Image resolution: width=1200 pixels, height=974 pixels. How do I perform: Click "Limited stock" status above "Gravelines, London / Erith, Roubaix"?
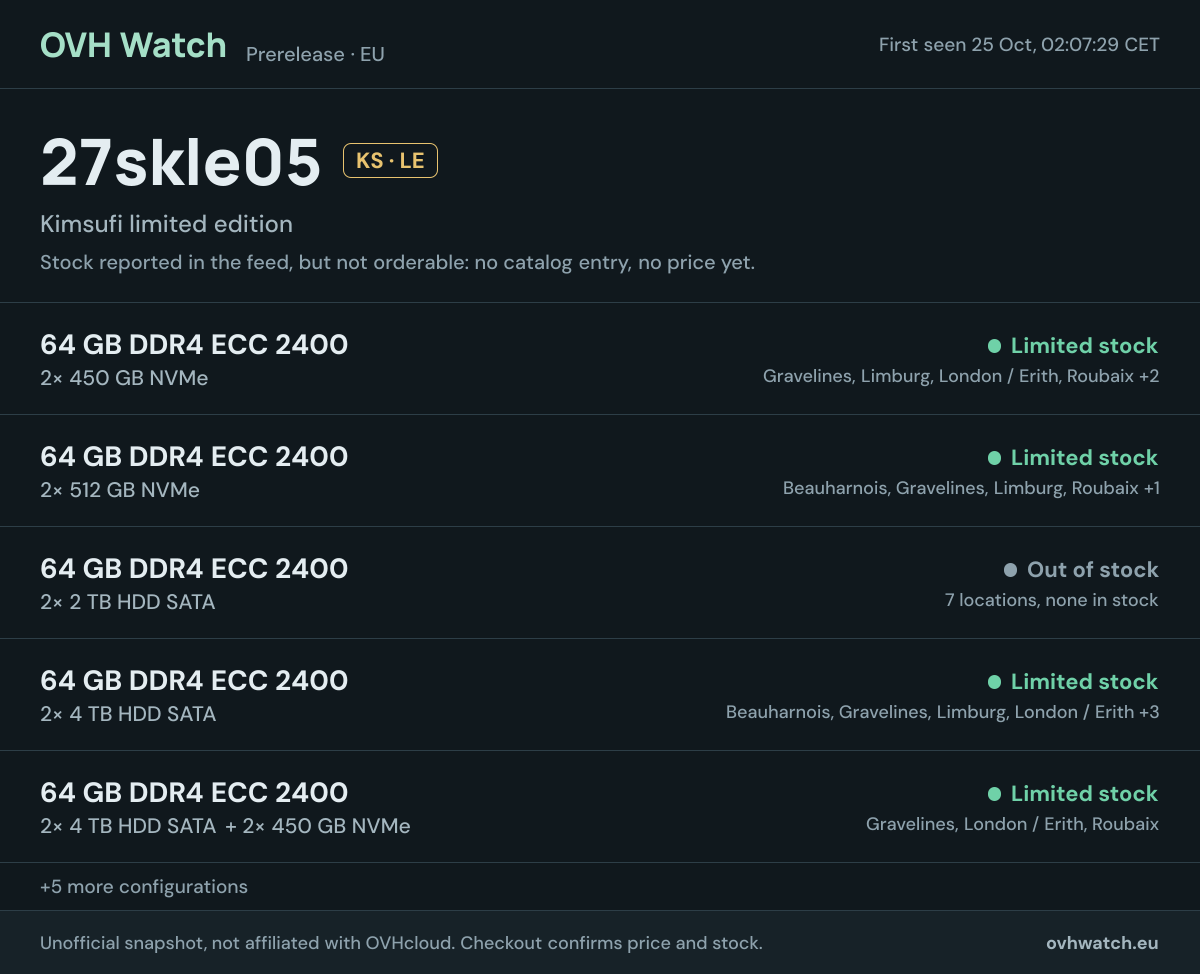coord(1073,794)
